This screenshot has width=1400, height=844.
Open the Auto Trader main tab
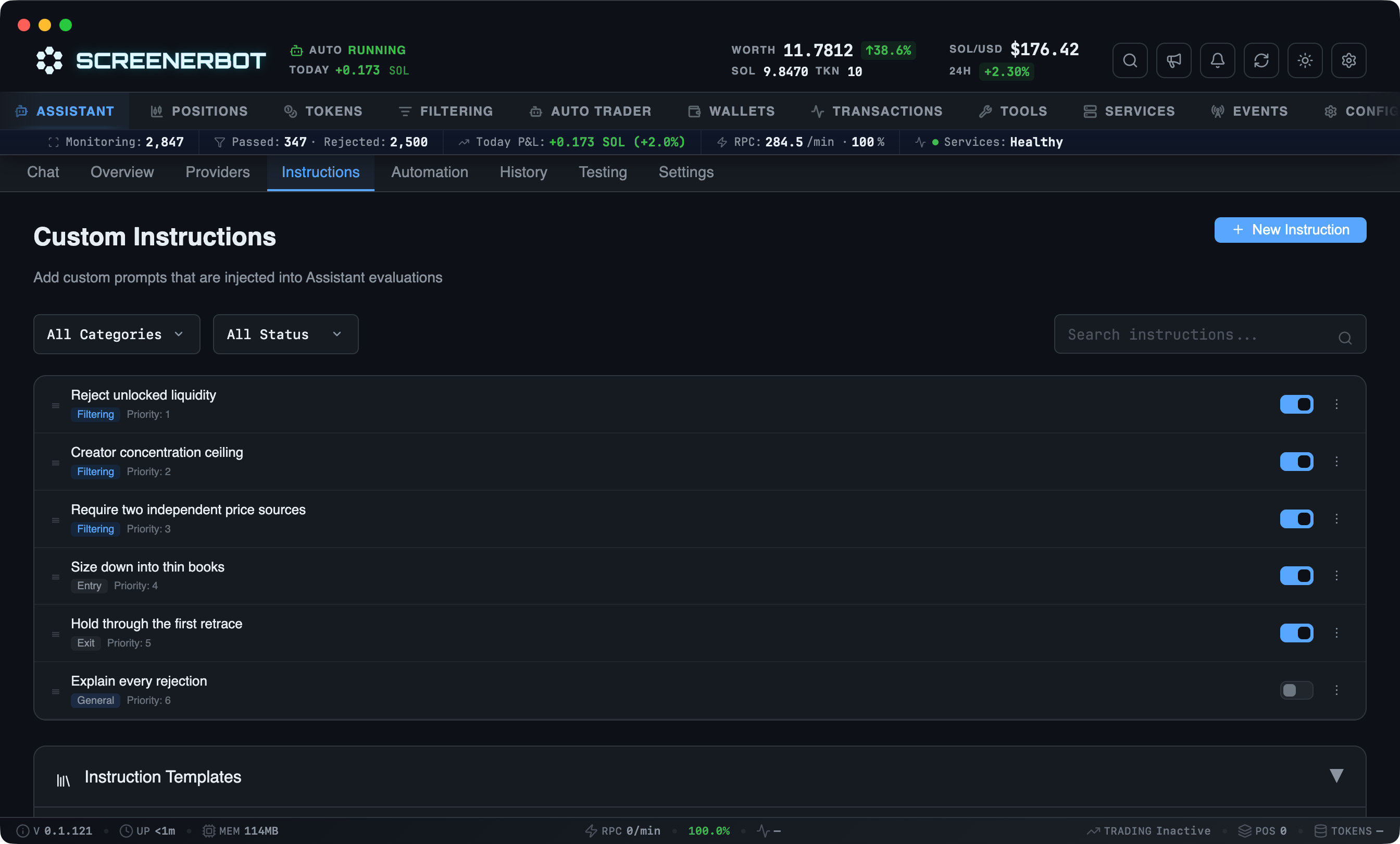591,111
